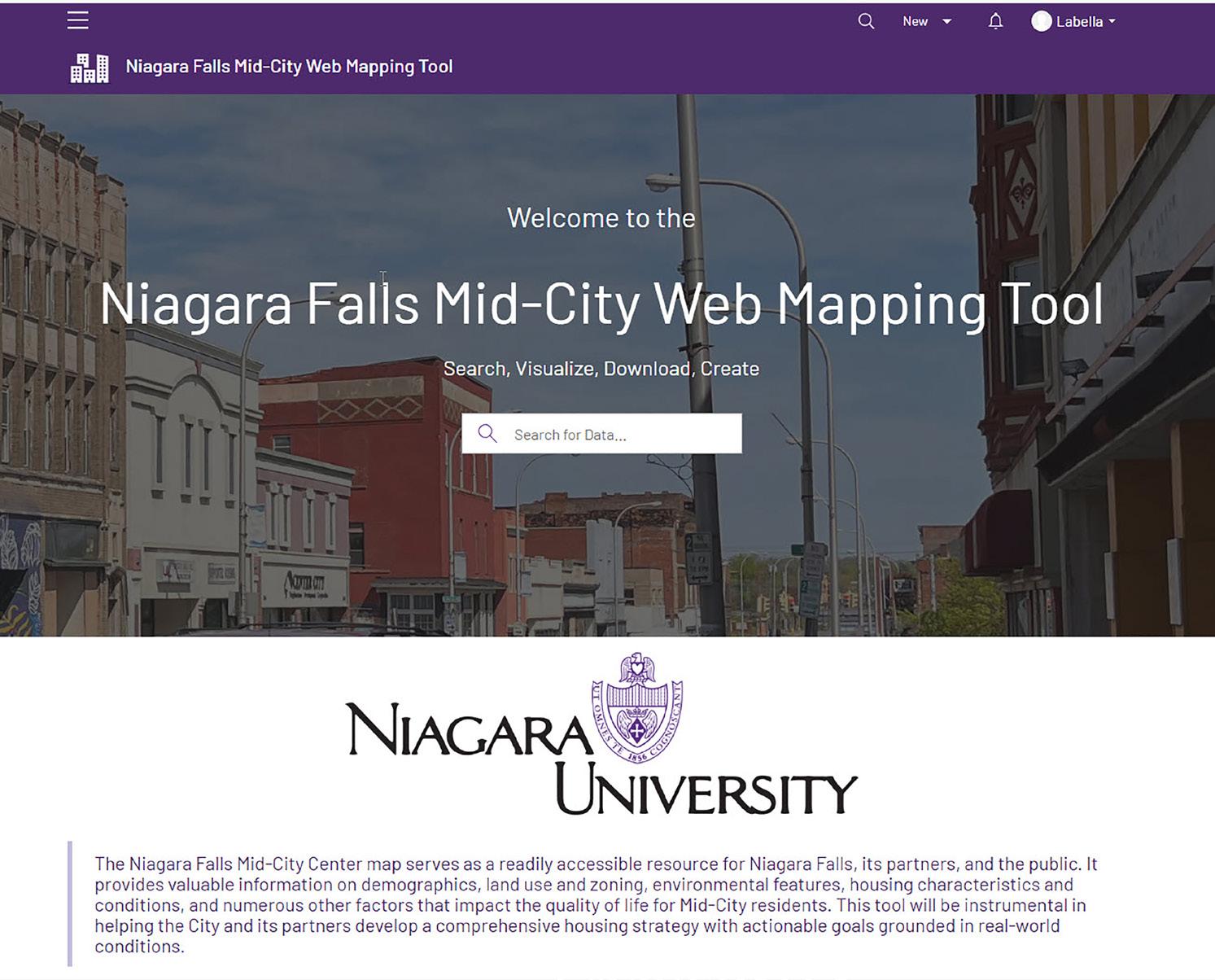The image size is (1215, 980).
Task: Click the "Search, Visualize, Download, Create" tagline
Action: (601, 369)
